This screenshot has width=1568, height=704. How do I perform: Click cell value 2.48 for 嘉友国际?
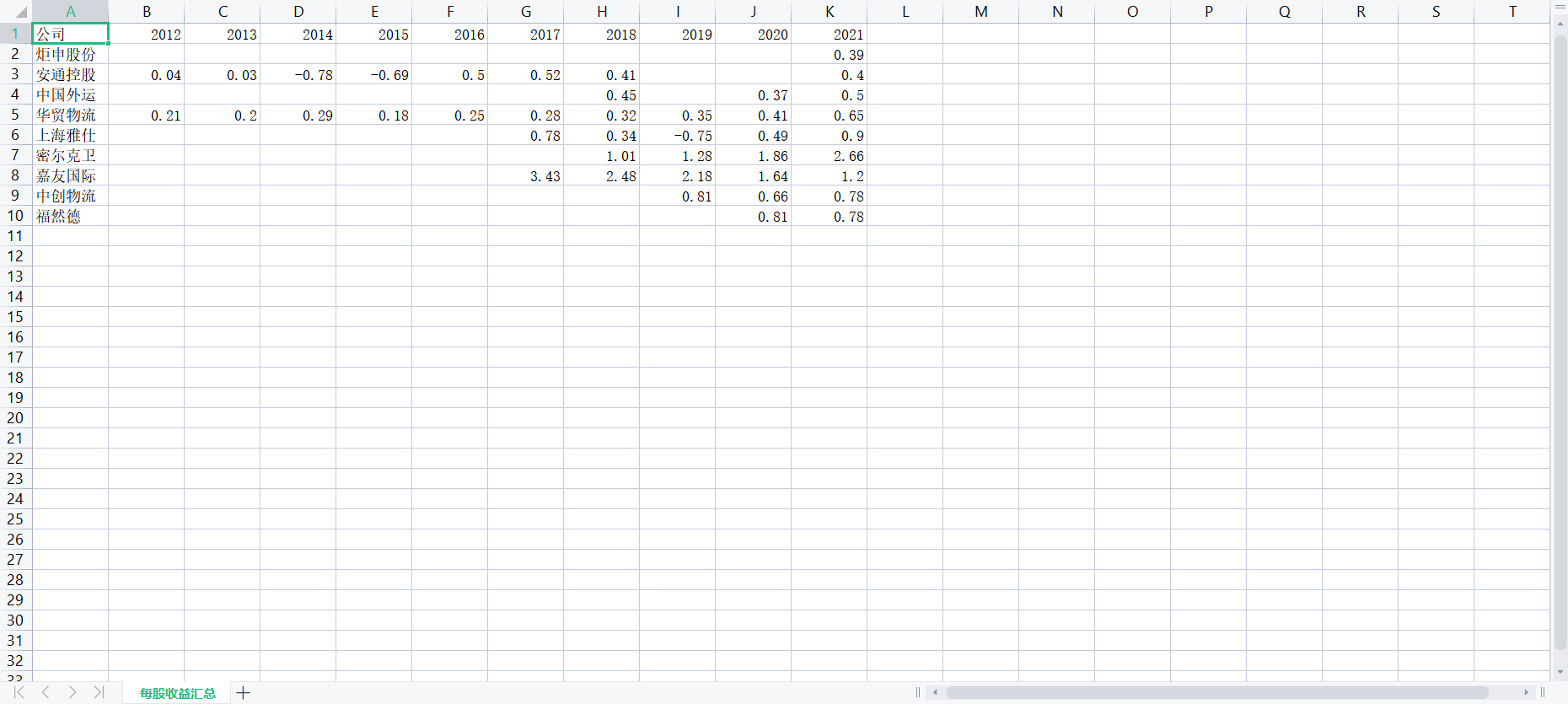602,175
